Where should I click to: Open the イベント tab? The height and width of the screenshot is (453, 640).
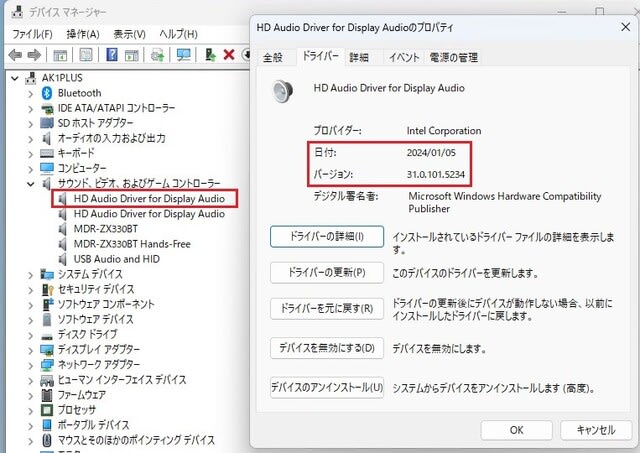click(x=404, y=58)
